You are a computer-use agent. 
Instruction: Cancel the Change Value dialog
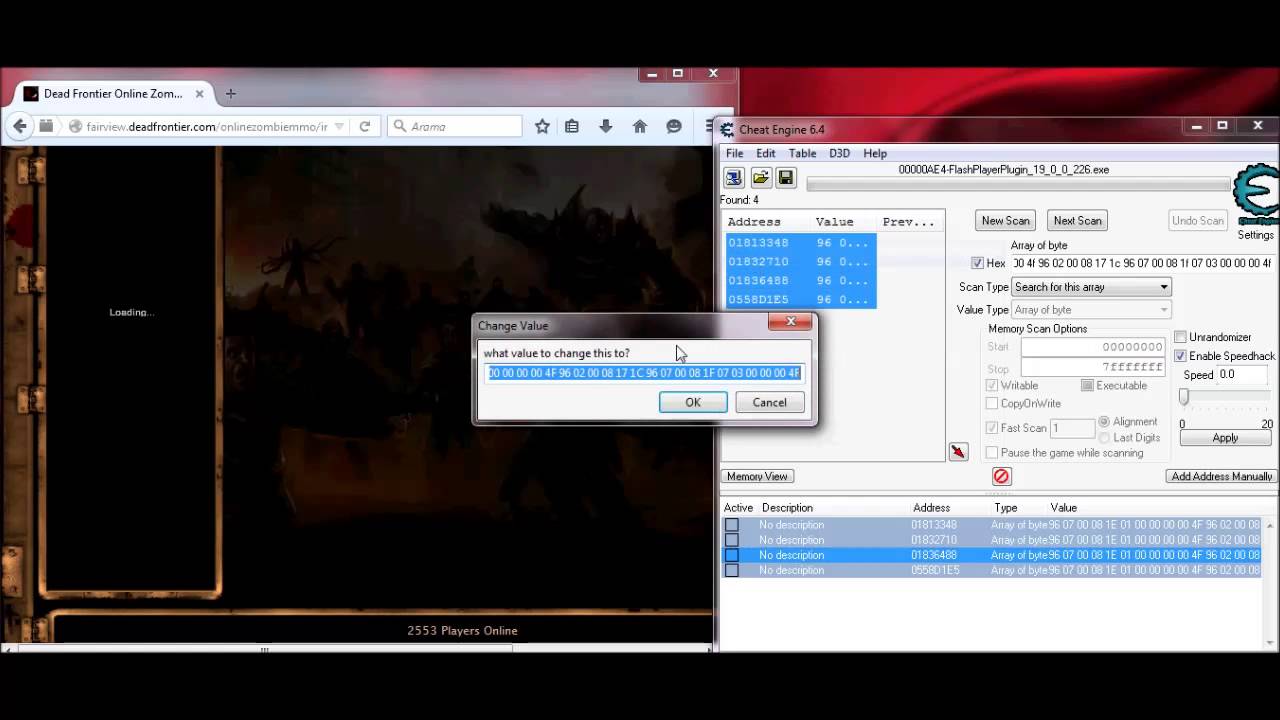point(770,402)
